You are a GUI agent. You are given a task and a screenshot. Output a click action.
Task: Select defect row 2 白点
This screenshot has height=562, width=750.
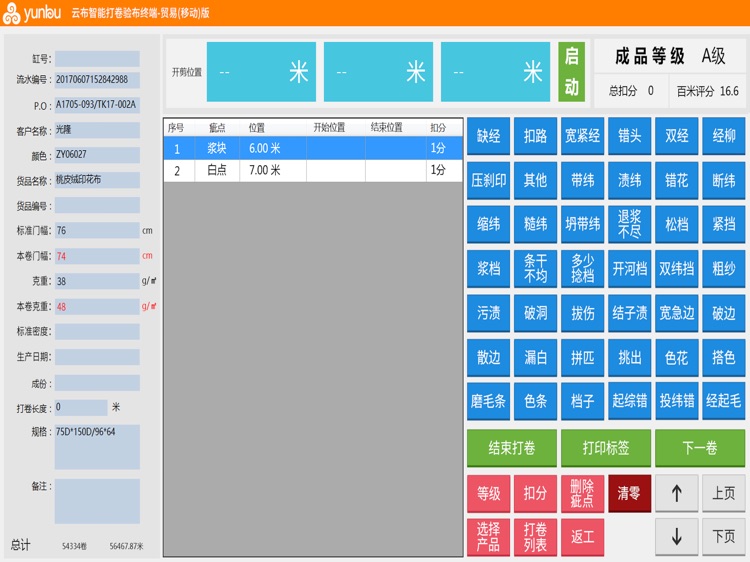coord(313,170)
